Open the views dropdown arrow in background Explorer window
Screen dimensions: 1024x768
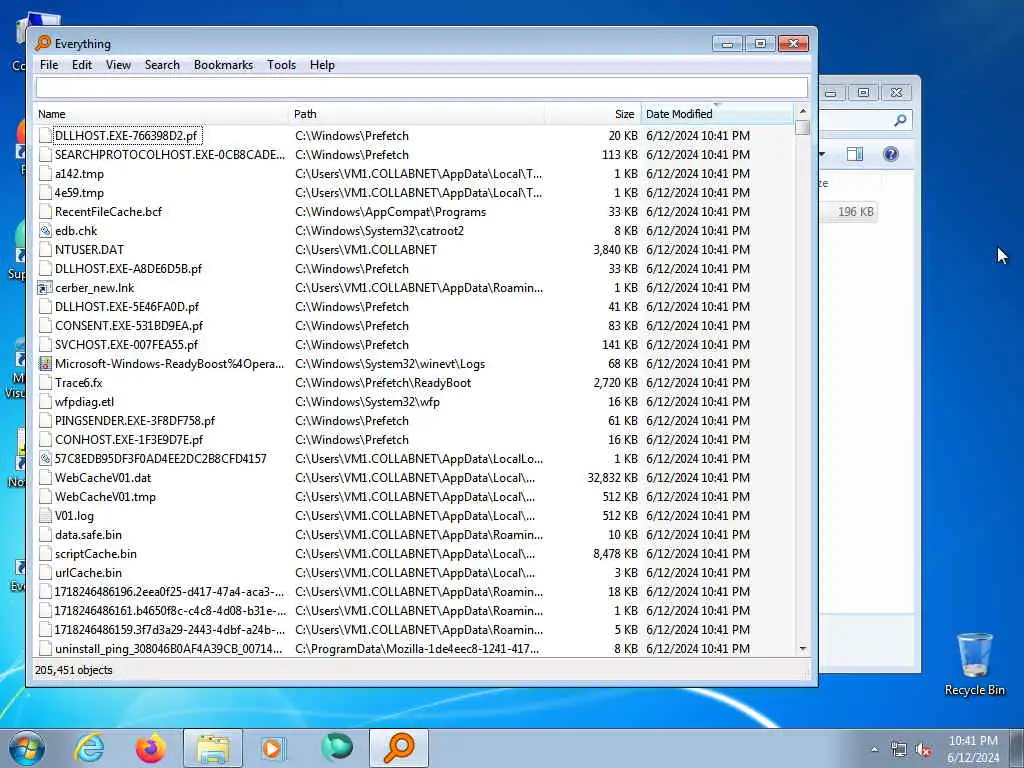(x=822, y=154)
